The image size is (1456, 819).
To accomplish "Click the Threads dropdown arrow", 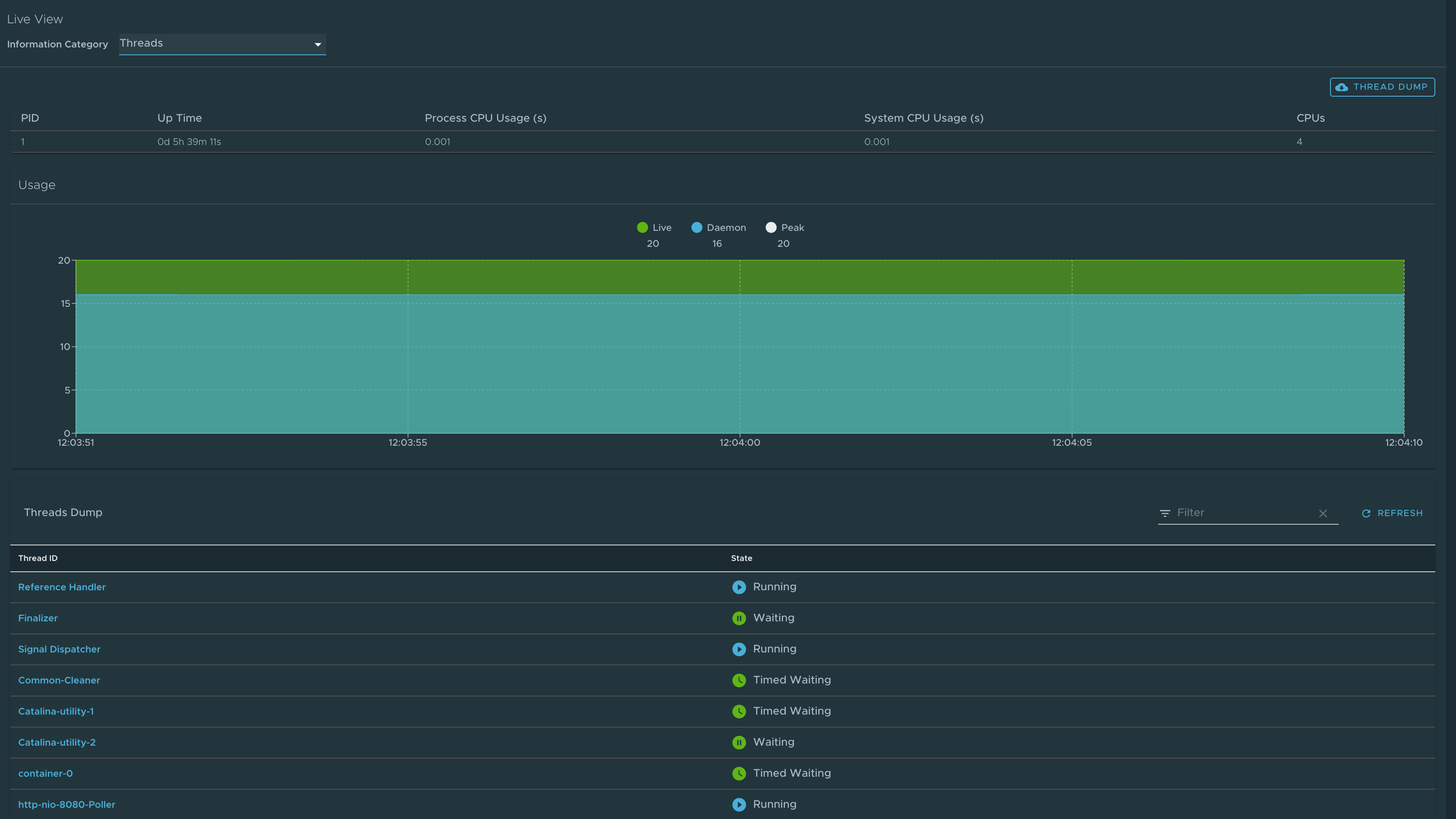I will tap(318, 44).
